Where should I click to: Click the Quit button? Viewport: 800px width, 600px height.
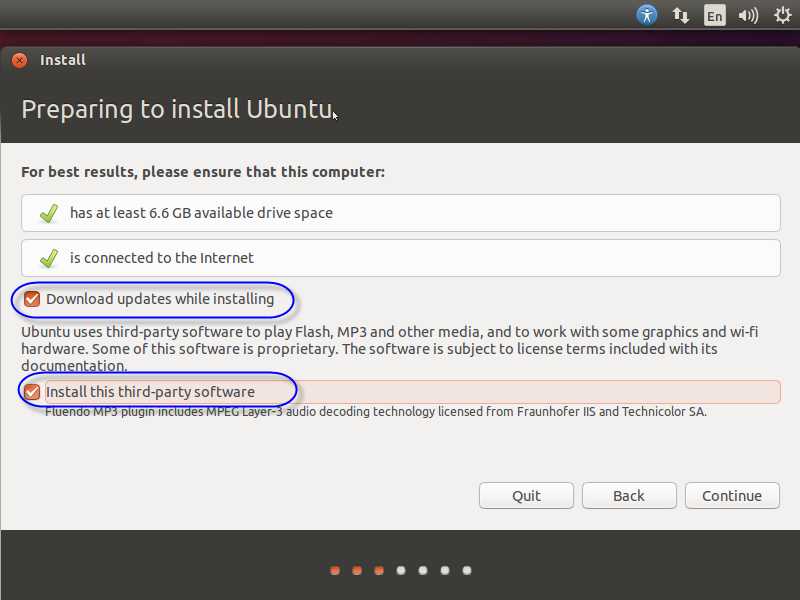coord(526,495)
